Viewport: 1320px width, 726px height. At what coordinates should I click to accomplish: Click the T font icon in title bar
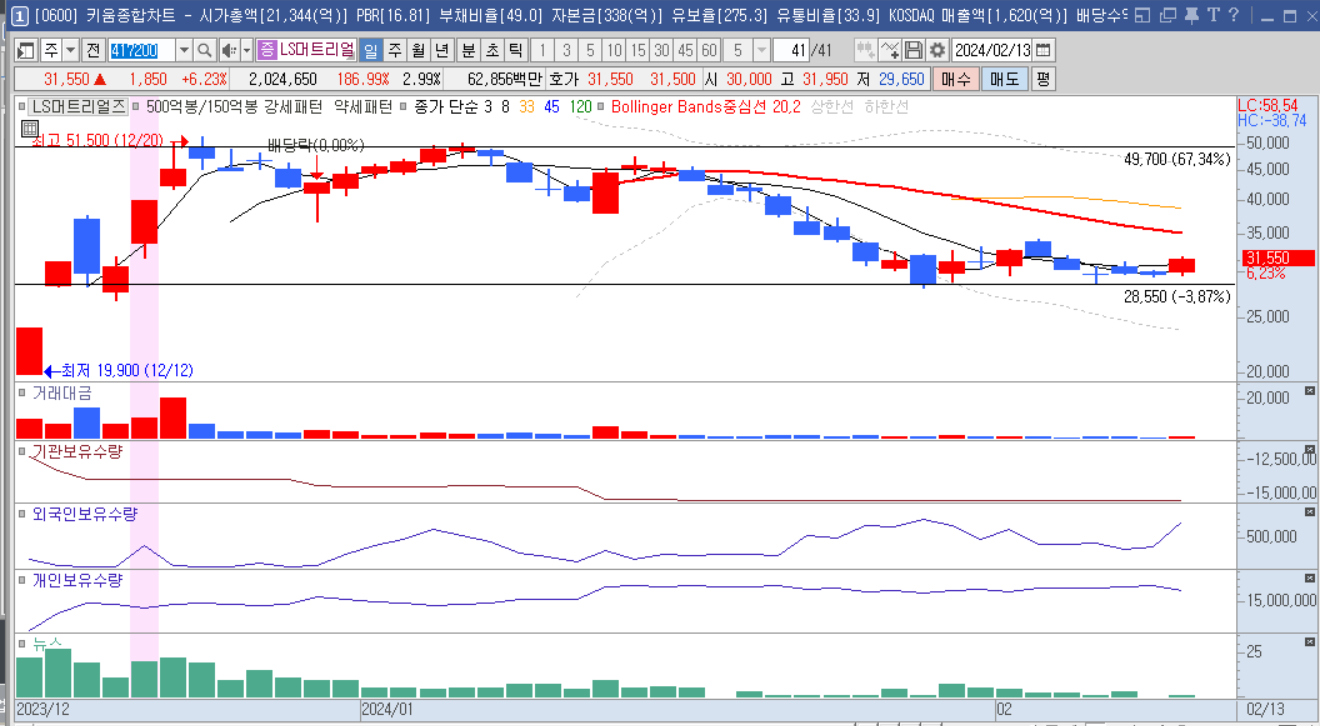(1213, 15)
